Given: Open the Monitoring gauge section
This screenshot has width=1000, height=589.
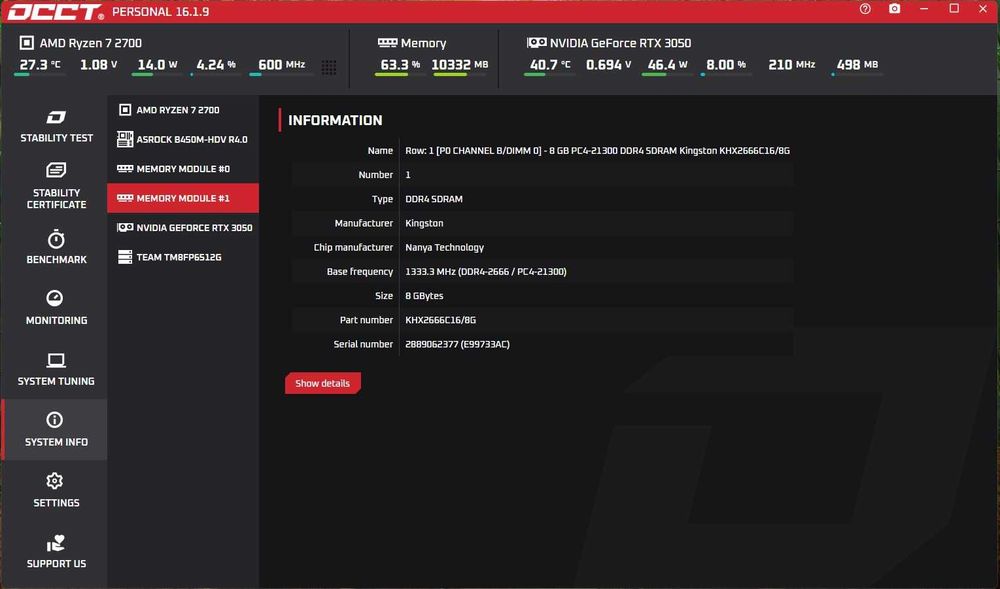Looking at the screenshot, I should click(56, 308).
